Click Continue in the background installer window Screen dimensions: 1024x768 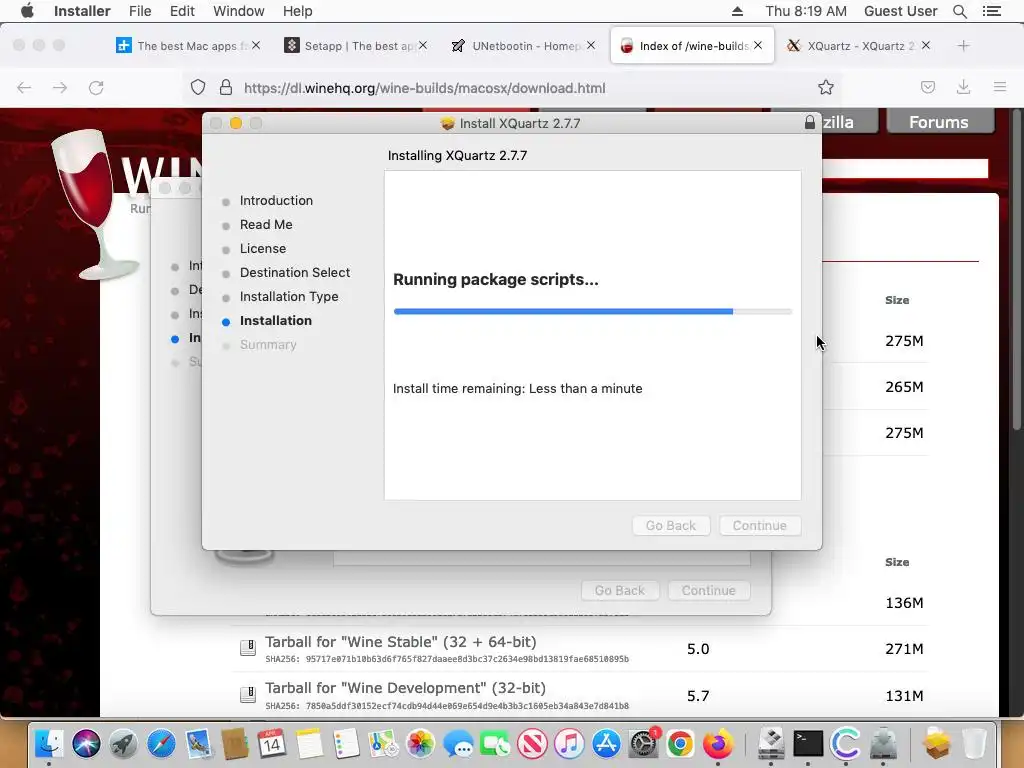point(709,590)
